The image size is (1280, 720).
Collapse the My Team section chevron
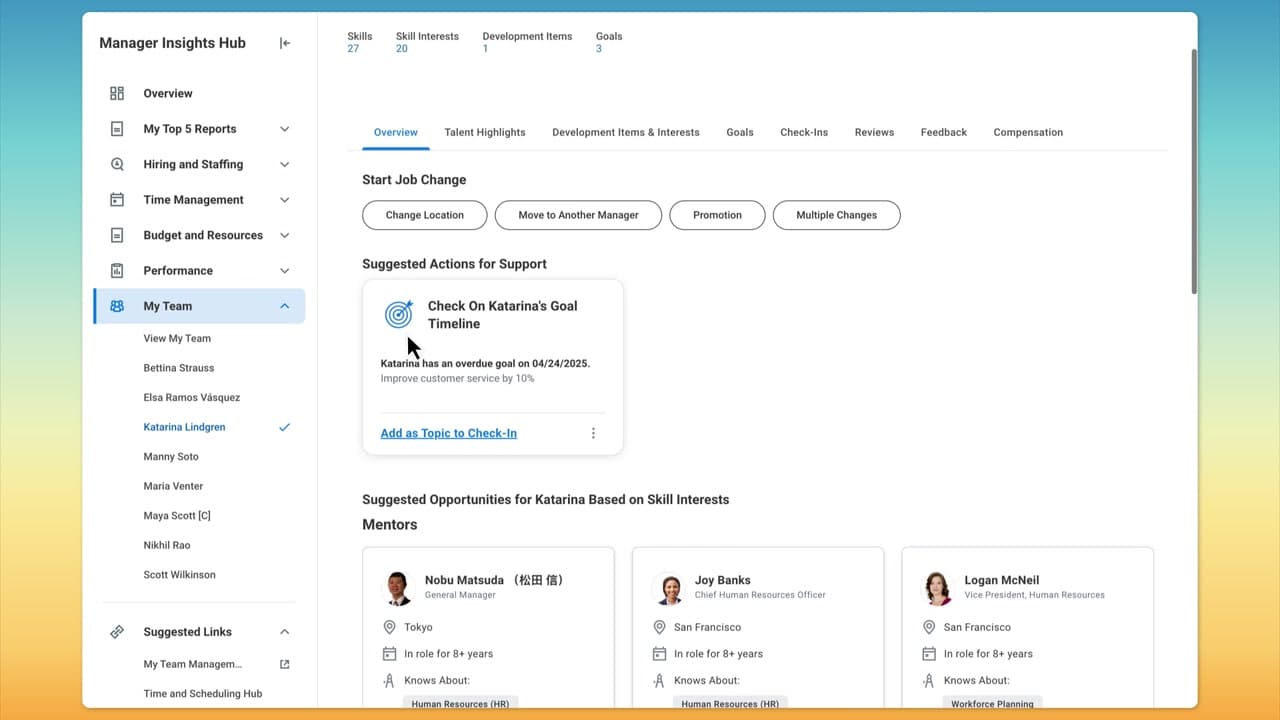coord(284,306)
